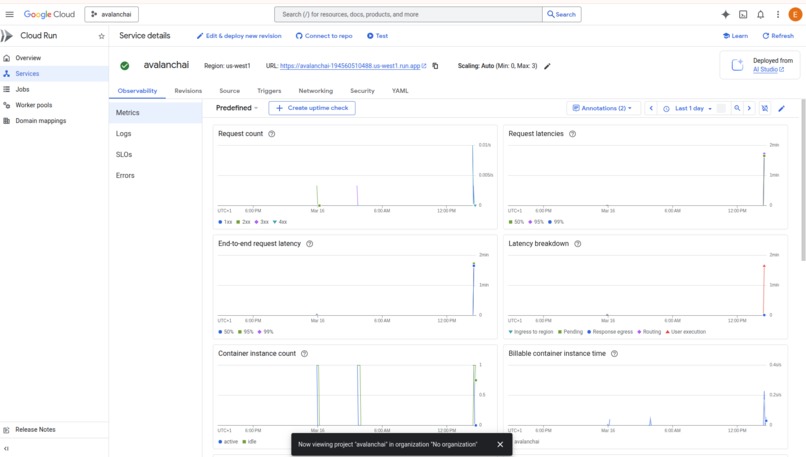Toggle the 4xx series legend
Screen dimensions: 806x457
tap(280, 222)
